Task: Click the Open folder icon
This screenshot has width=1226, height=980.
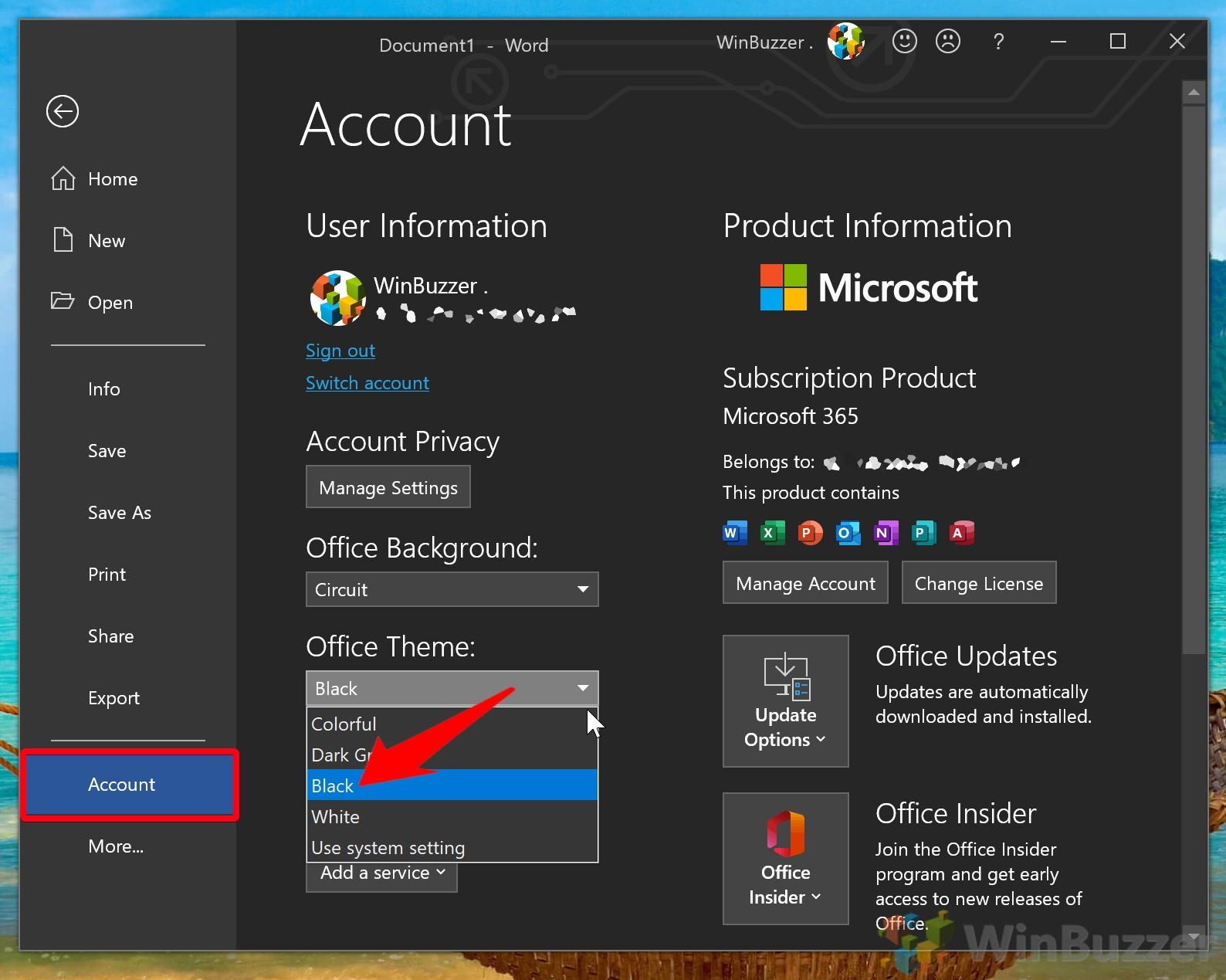Action: (x=63, y=301)
